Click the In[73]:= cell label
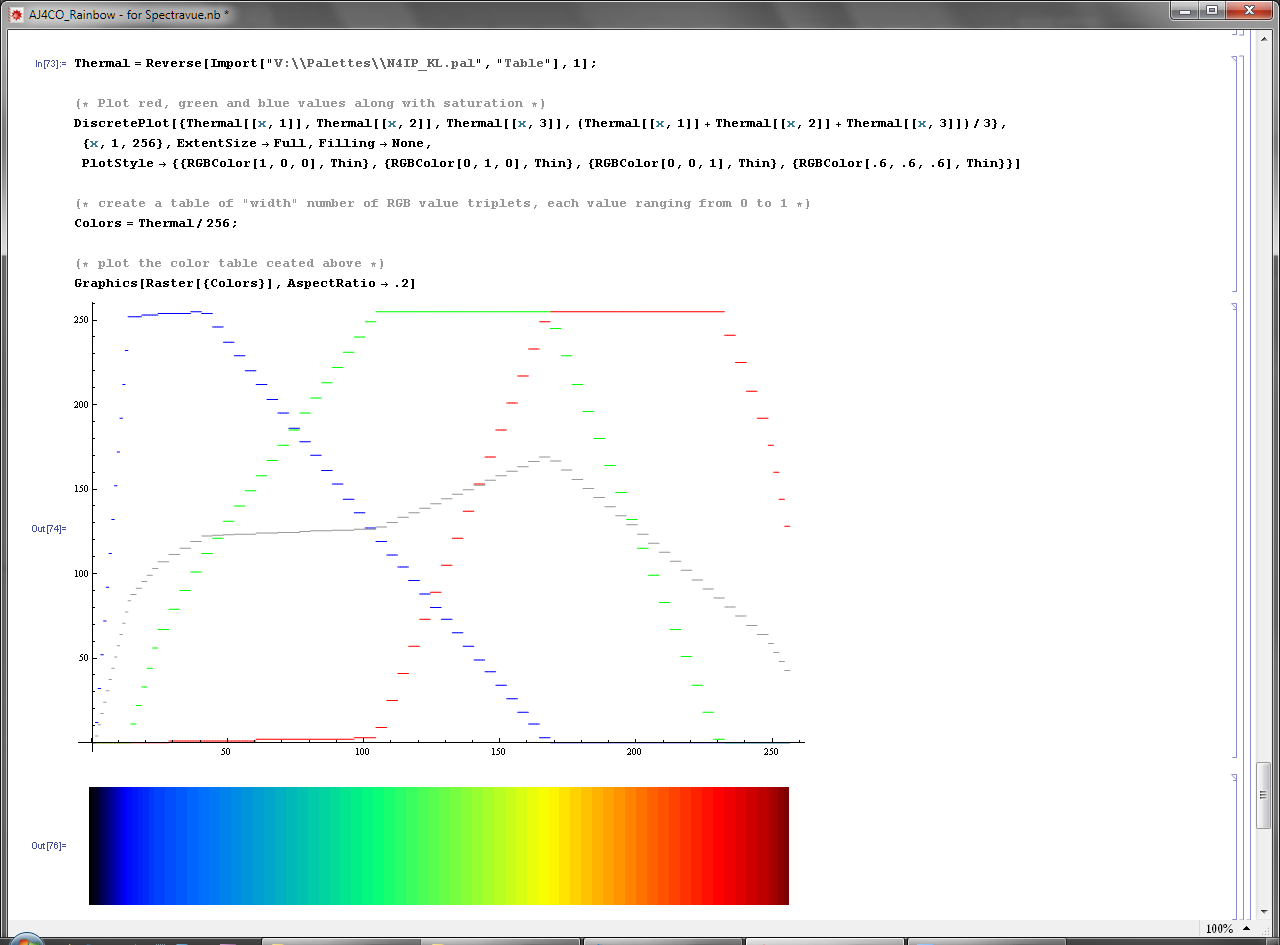Image resolution: width=1280 pixels, height=945 pixels. [x=50, y=63]
